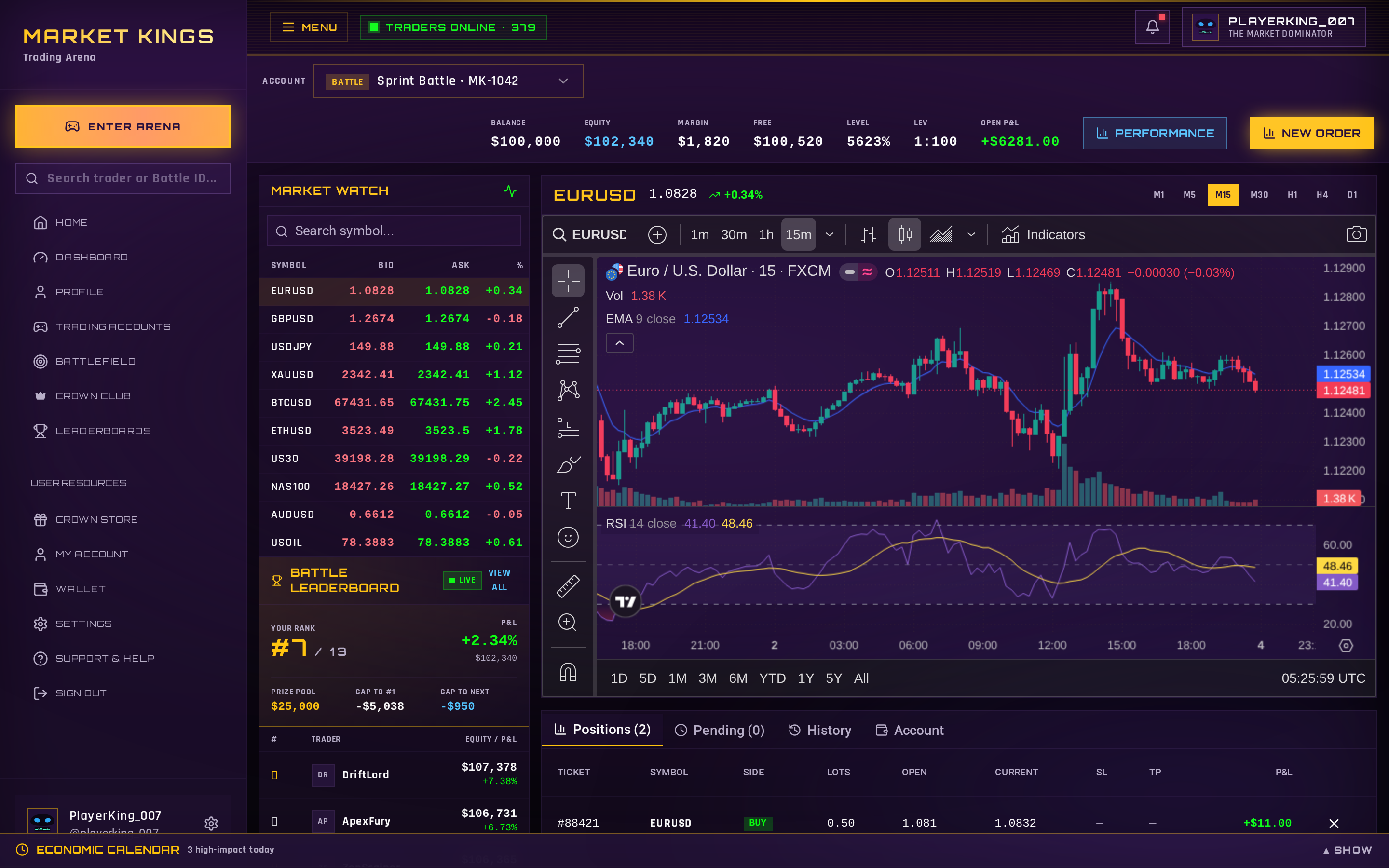Click the NEW ORDER button

pyautogui.click(x=1311, y=133)
